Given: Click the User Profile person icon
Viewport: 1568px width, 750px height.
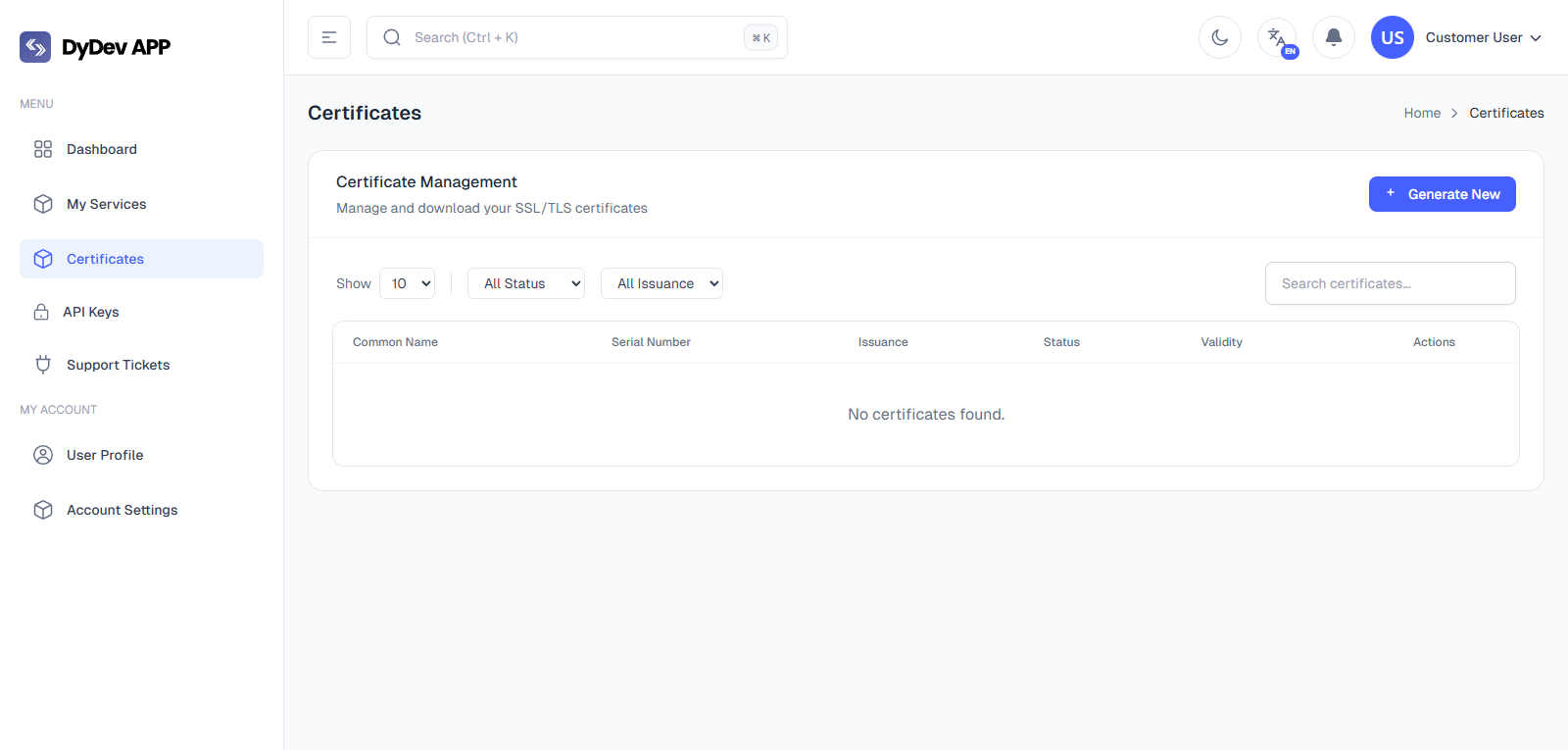Looking at the screenshot, I should 43,455.
